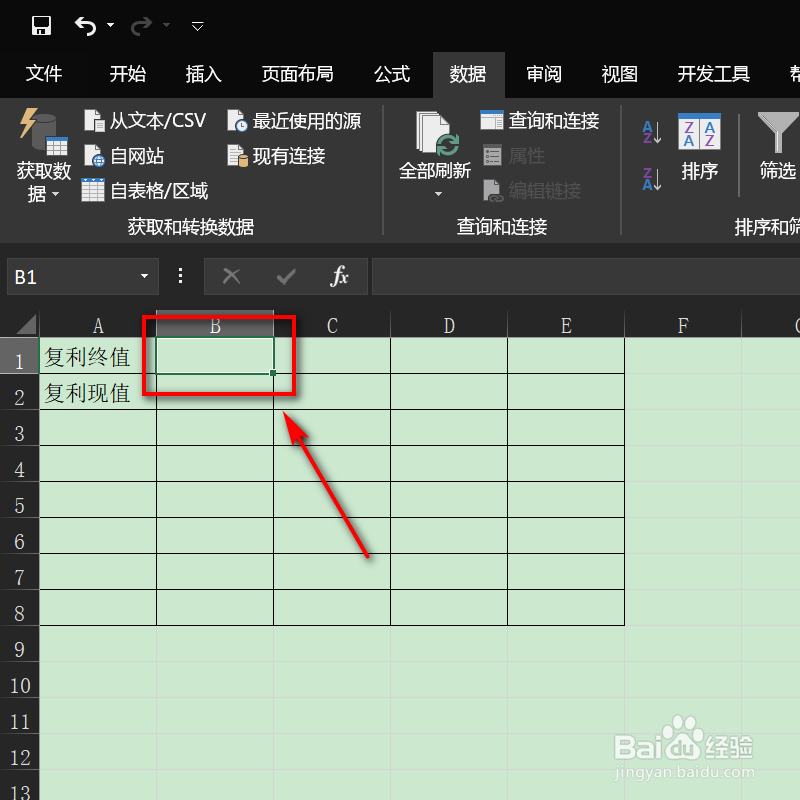Switch to the 页面布局 ribbon tab
Viewport: 800px width, 800px height.
(297, 74)
